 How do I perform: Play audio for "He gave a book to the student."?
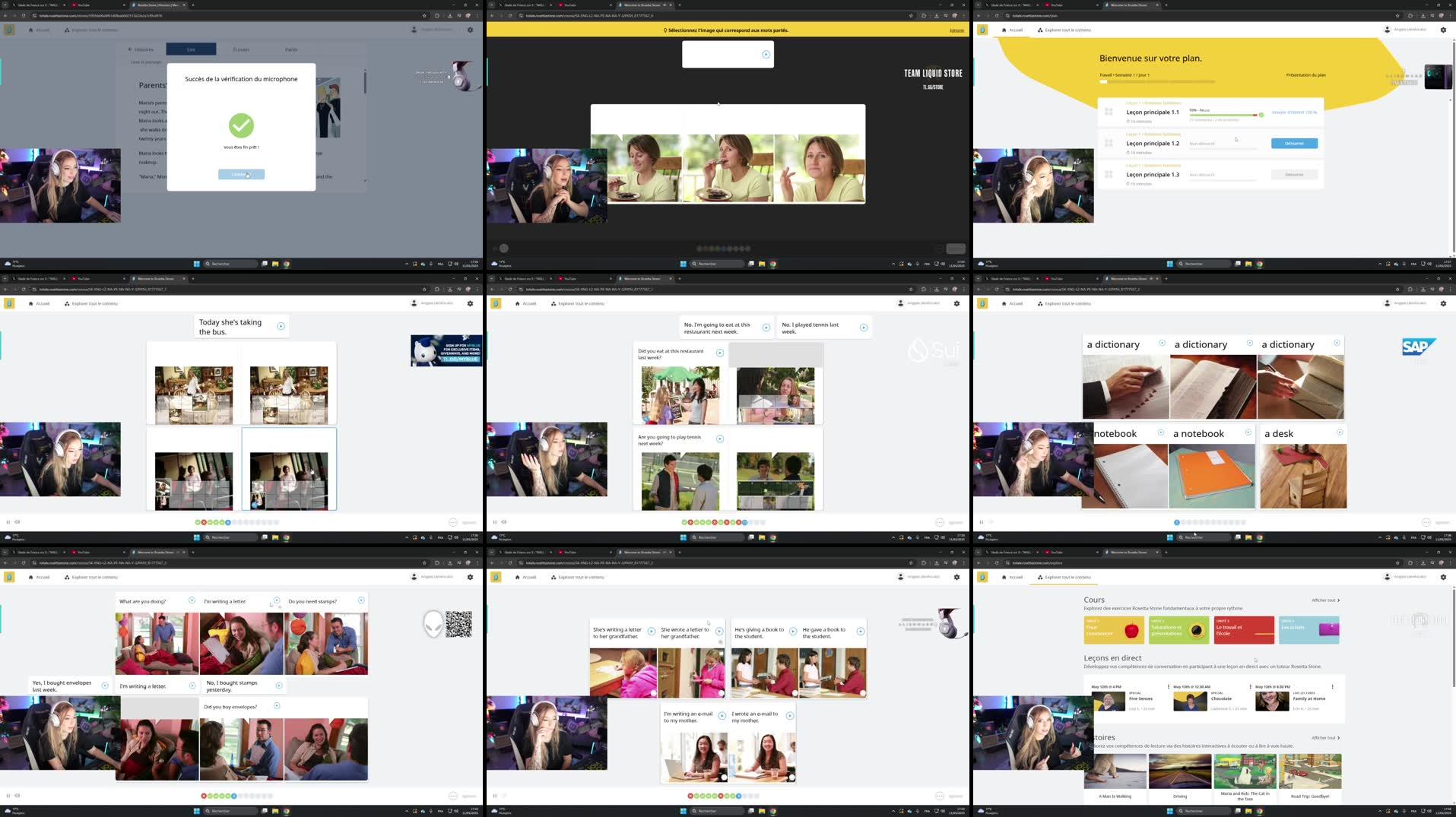861,632
